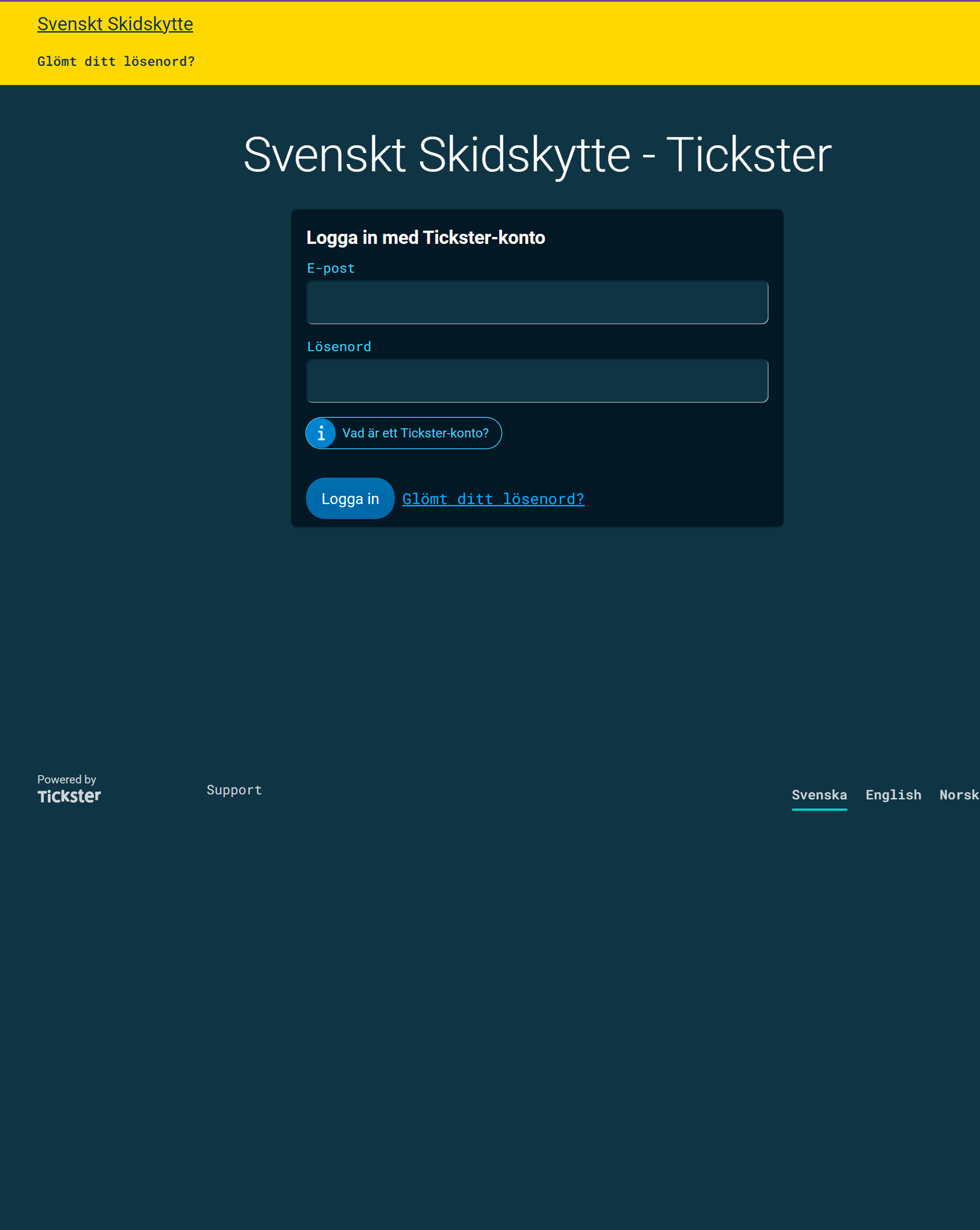Click the 'Powered by' footer text

click(66, 779)
